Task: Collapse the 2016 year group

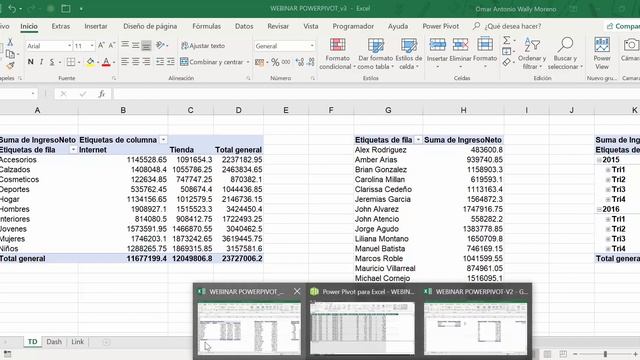Action: 599,209
